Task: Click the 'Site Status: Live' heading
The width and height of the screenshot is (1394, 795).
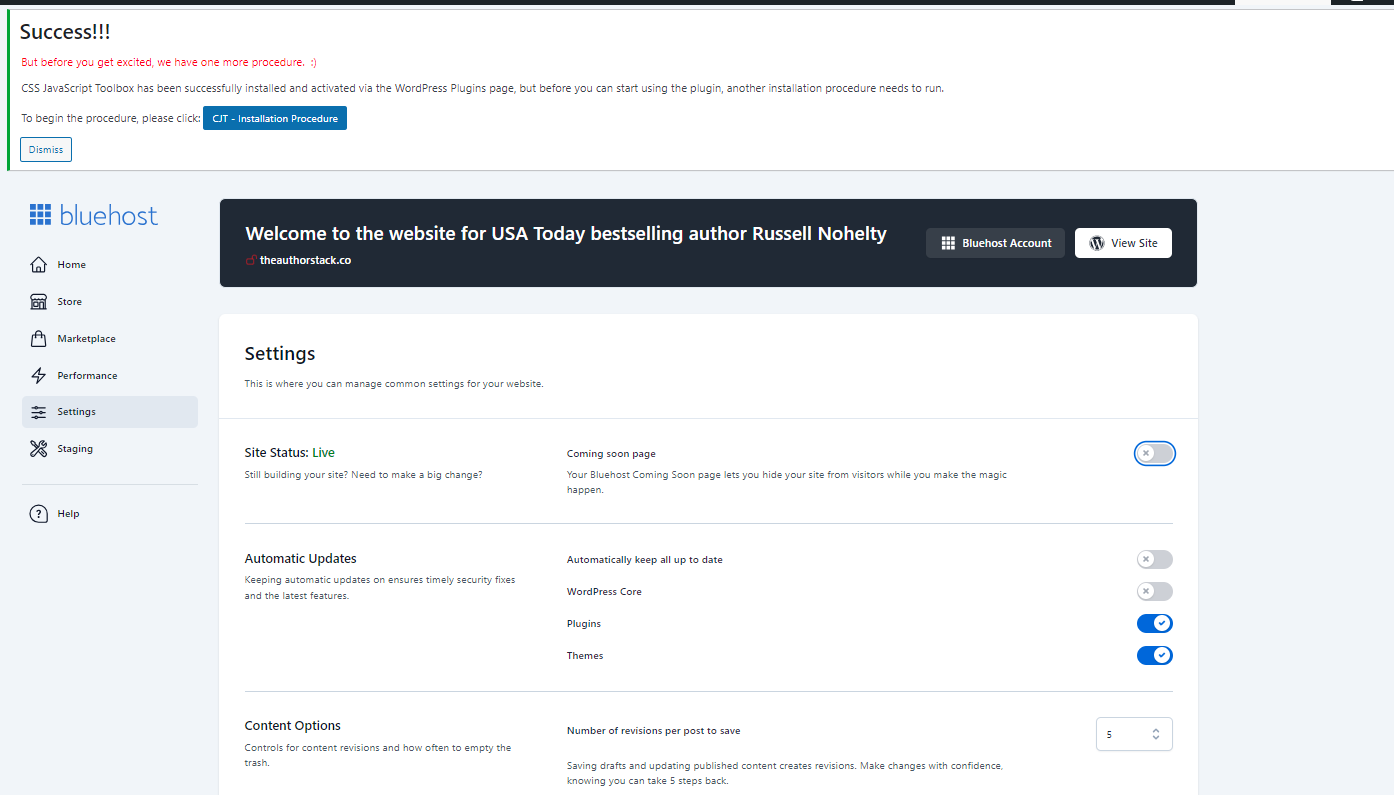Action: [x=290, y=453]
